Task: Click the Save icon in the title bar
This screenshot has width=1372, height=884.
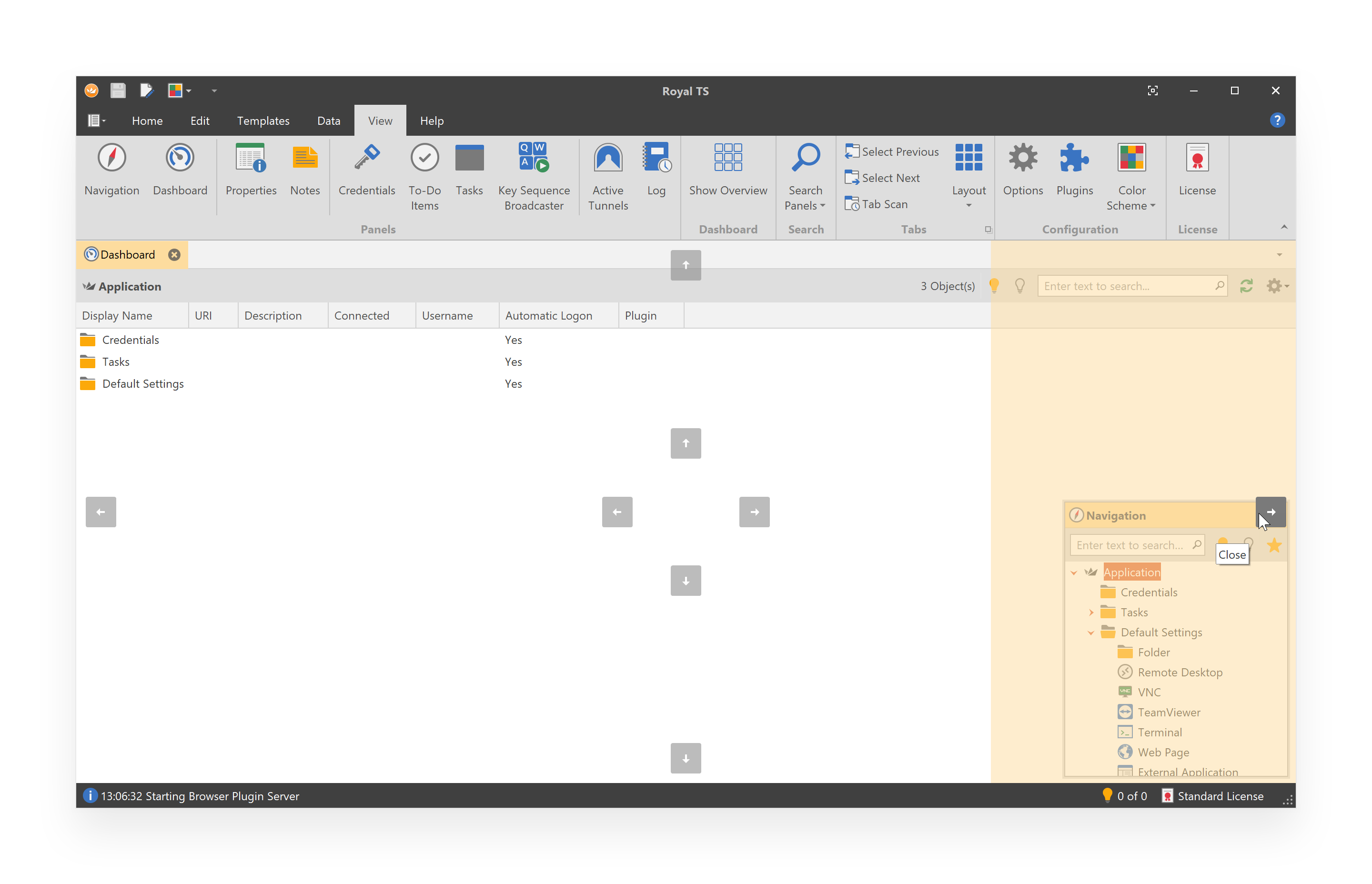Action: (118, 90)
